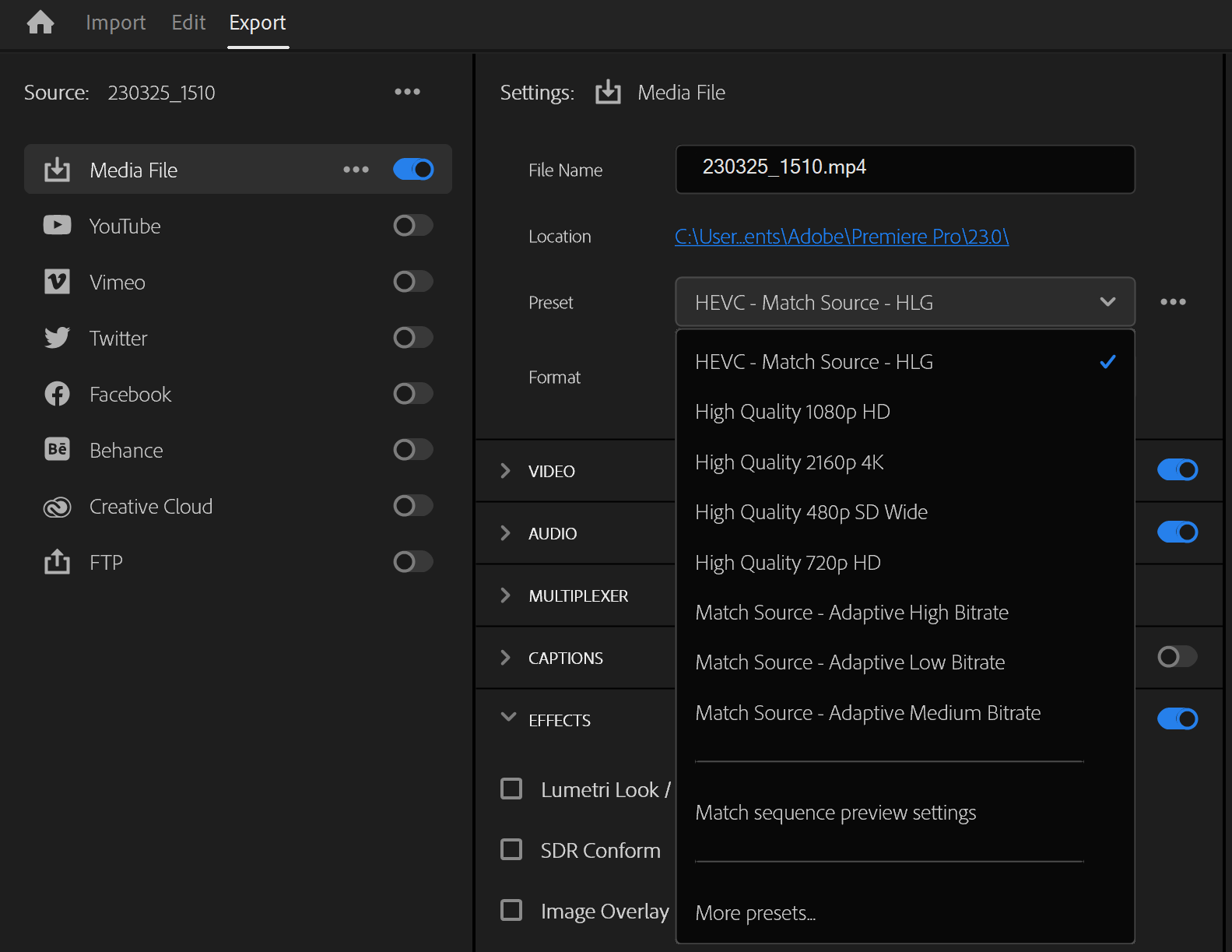Image resolution: width=1232 pixels, height=952 pixels.
Task: Enable the Creative Cloud destination toggle
Action: point(413,506)
